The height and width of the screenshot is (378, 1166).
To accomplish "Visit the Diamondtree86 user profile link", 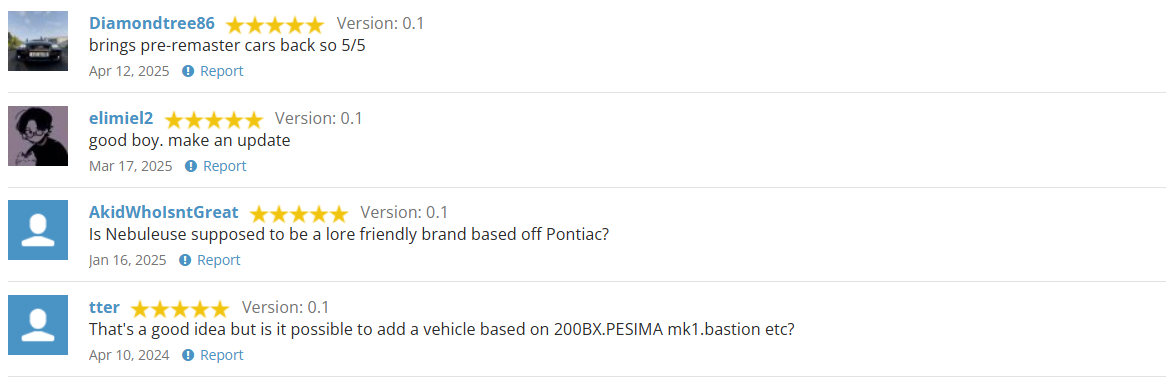I will point(152,24).
